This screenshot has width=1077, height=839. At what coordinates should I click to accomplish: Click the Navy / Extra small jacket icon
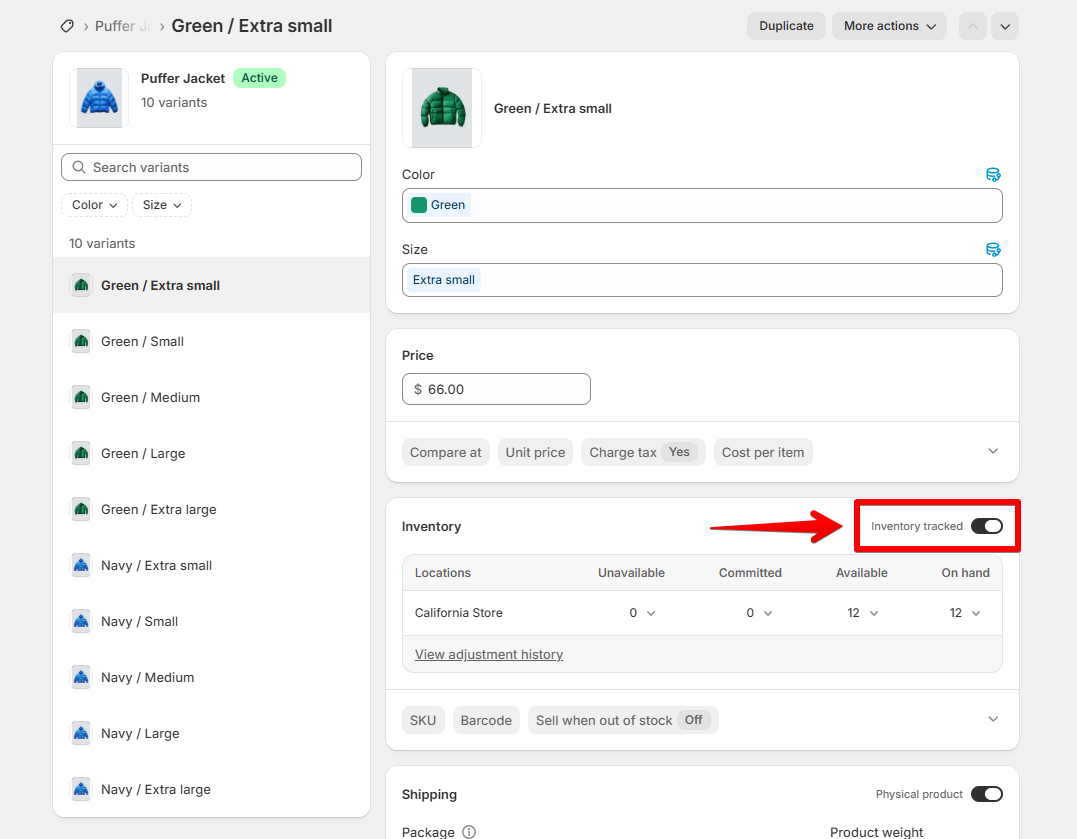tap(81, 566)
